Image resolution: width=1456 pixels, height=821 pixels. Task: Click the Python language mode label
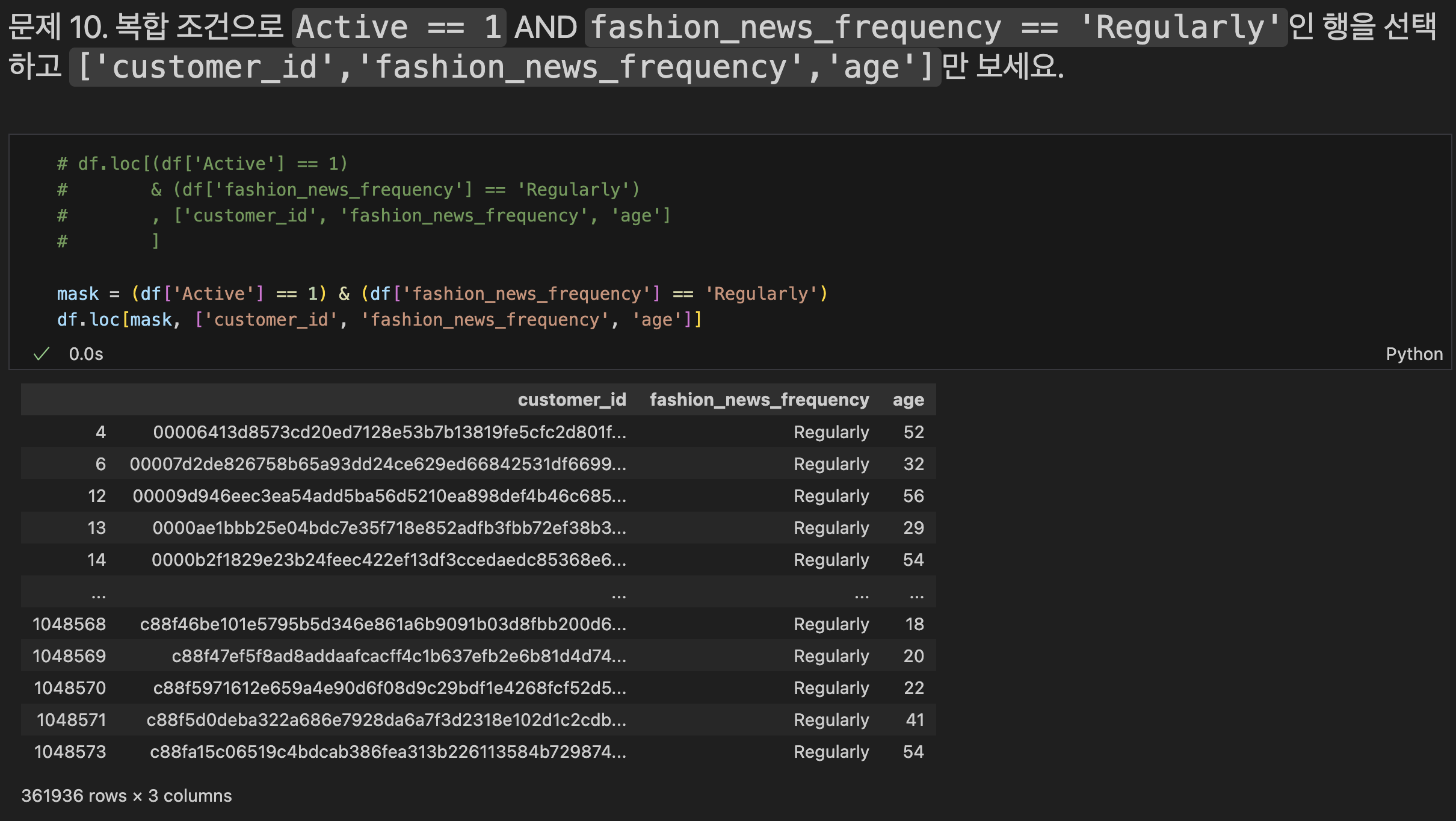[1414, 354]
